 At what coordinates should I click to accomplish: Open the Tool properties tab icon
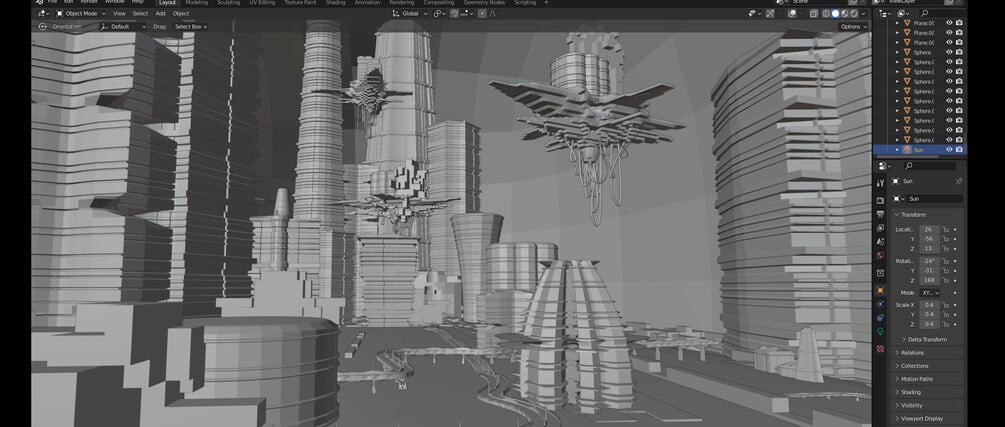click(880, 183)
